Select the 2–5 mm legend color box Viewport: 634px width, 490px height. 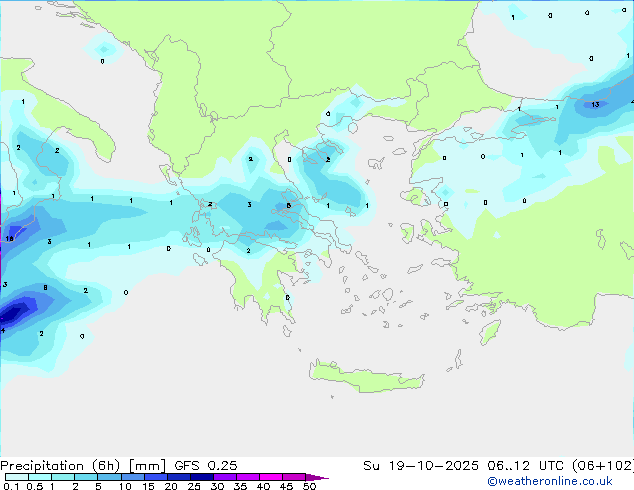[86, 477]
